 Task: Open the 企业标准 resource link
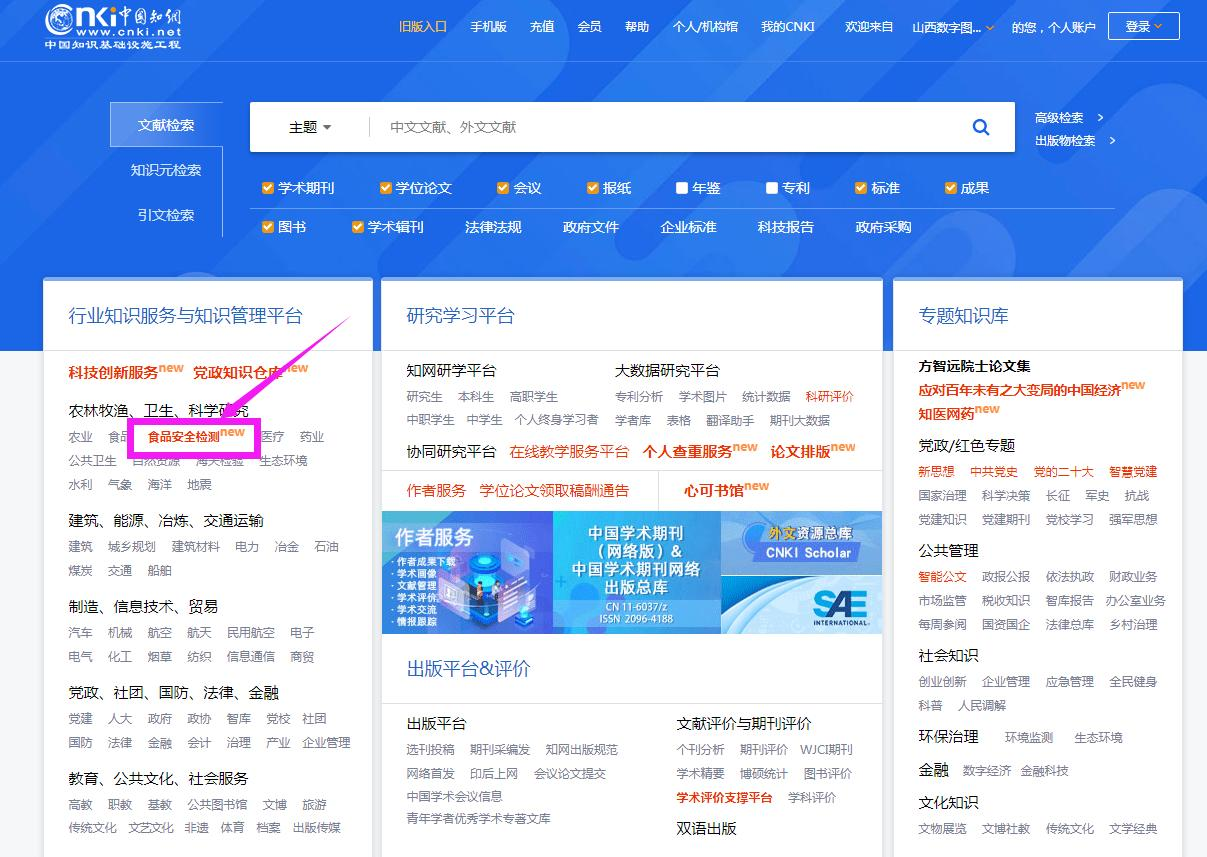coord(688,227)
